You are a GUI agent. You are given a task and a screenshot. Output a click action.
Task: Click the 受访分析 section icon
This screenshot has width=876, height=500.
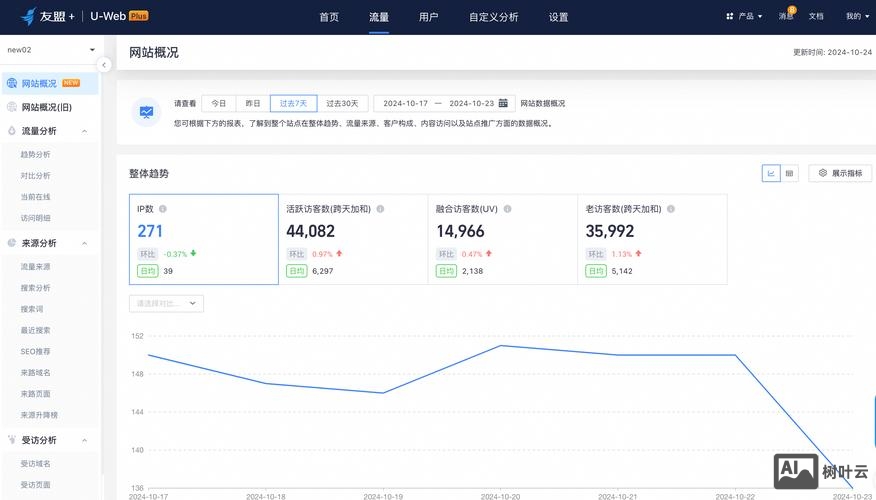(x=12, y=440)
